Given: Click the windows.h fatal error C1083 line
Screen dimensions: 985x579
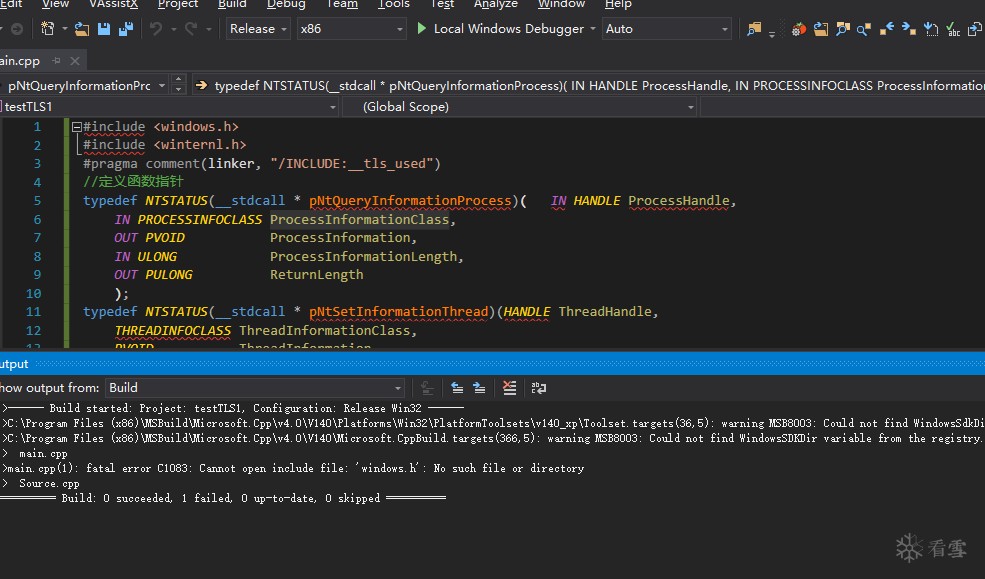Looking at the screenshot, I should (x=293, y=468).
